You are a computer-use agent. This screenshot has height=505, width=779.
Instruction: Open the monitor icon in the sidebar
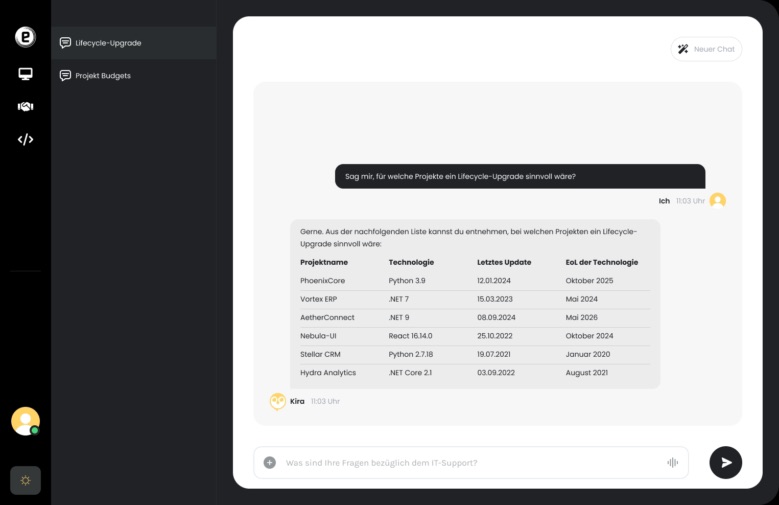pyautogui.click(x=25, y=74)
